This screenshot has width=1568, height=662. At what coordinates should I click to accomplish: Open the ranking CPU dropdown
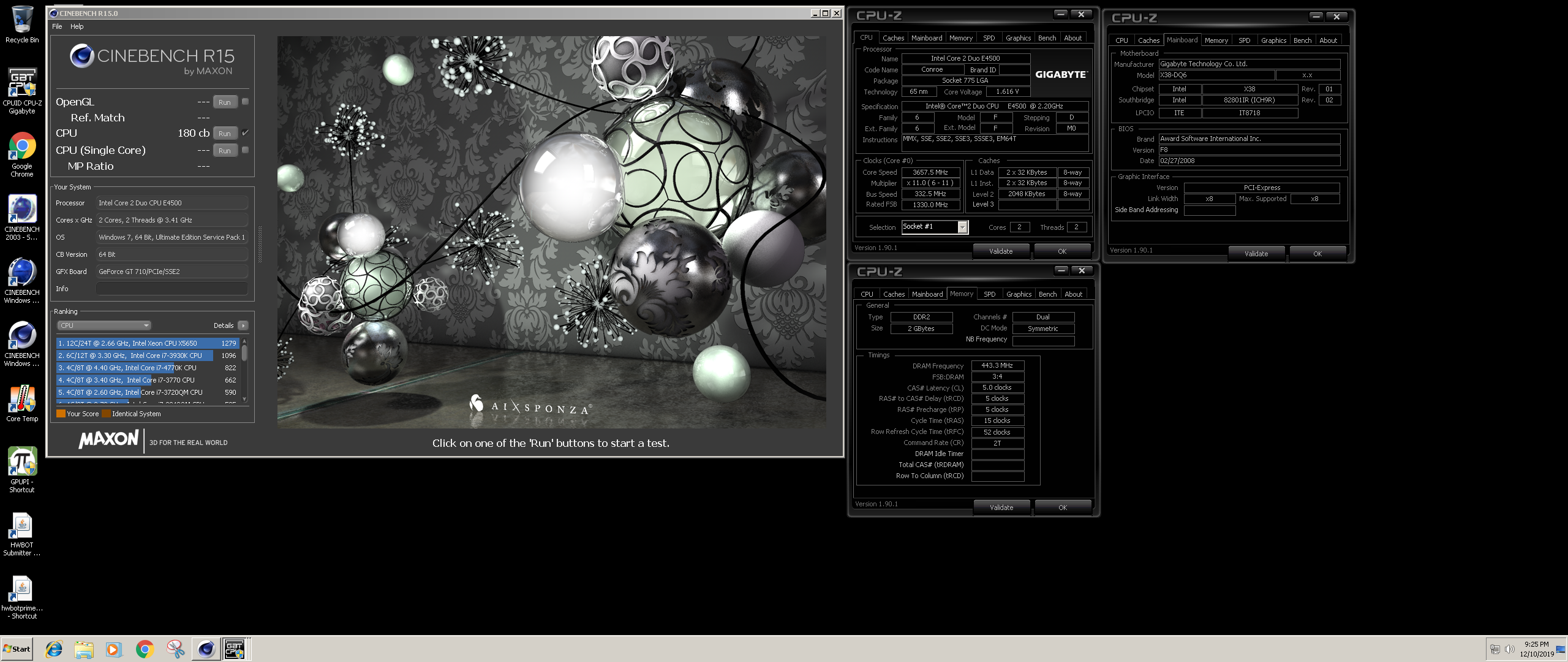(x=104, y=325)
